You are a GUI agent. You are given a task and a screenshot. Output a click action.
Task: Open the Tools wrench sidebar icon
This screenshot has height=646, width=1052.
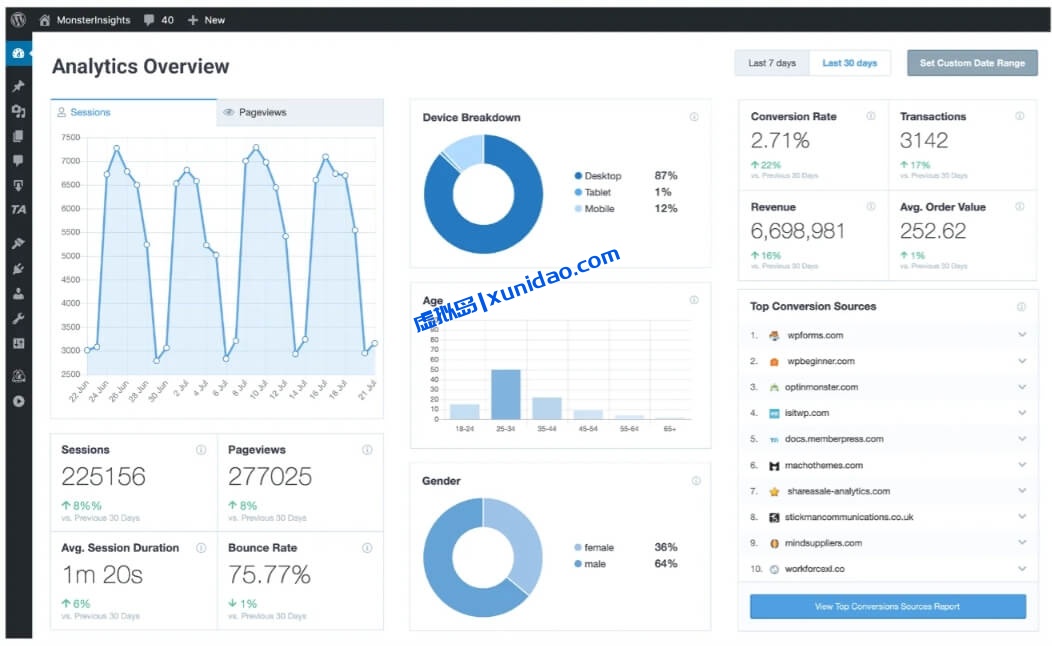(18, 319)
